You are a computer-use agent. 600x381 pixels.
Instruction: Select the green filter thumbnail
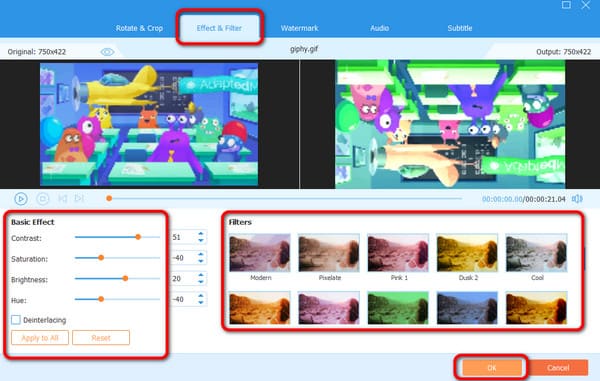pos(398,308)
